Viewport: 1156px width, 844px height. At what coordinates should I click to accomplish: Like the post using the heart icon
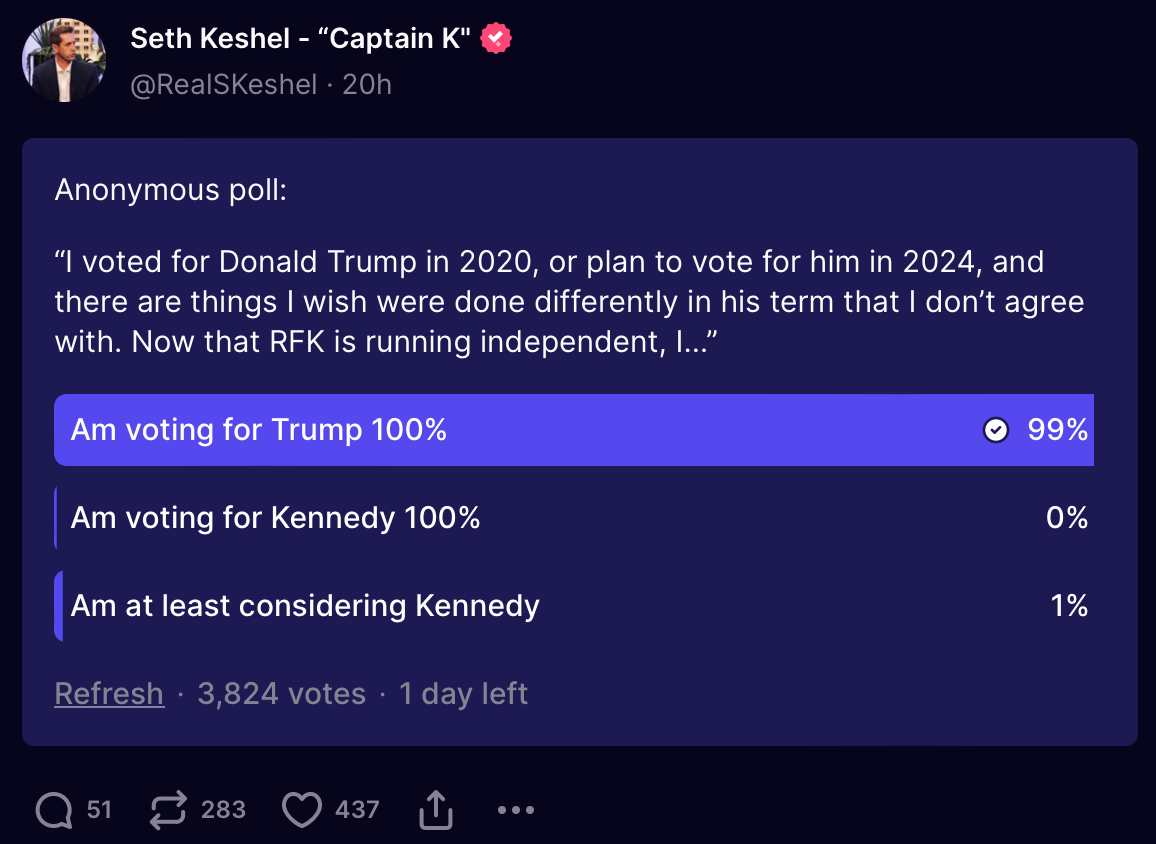pos(301,810)
